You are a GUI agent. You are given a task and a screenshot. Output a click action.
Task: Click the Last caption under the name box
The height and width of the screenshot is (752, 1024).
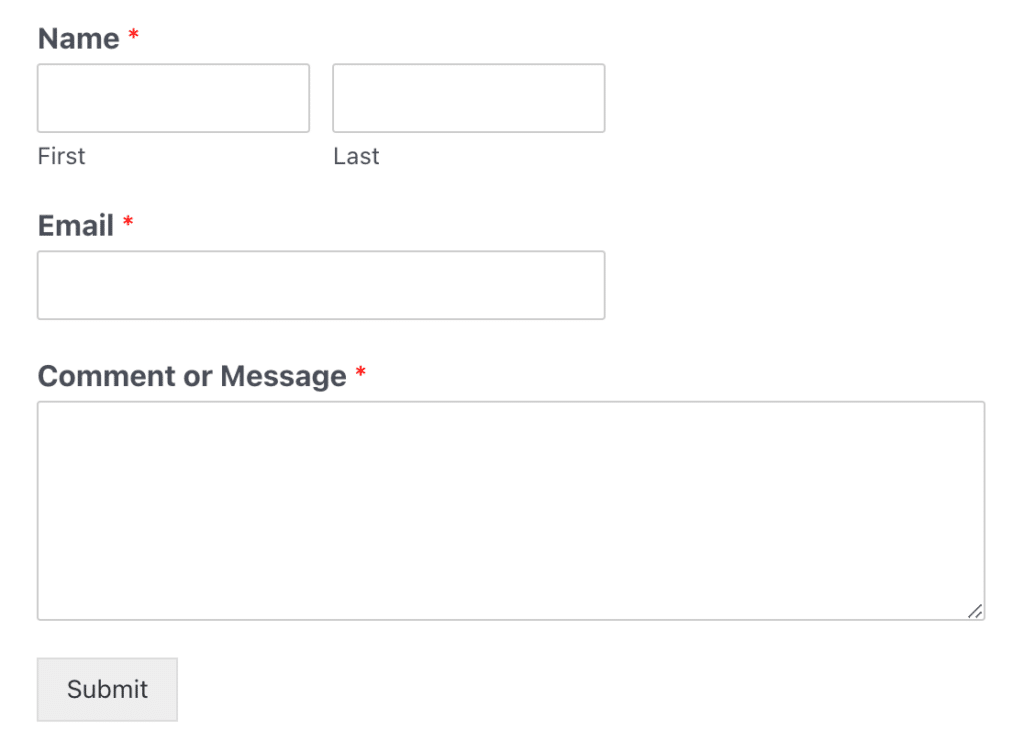[x=356, y=156]
